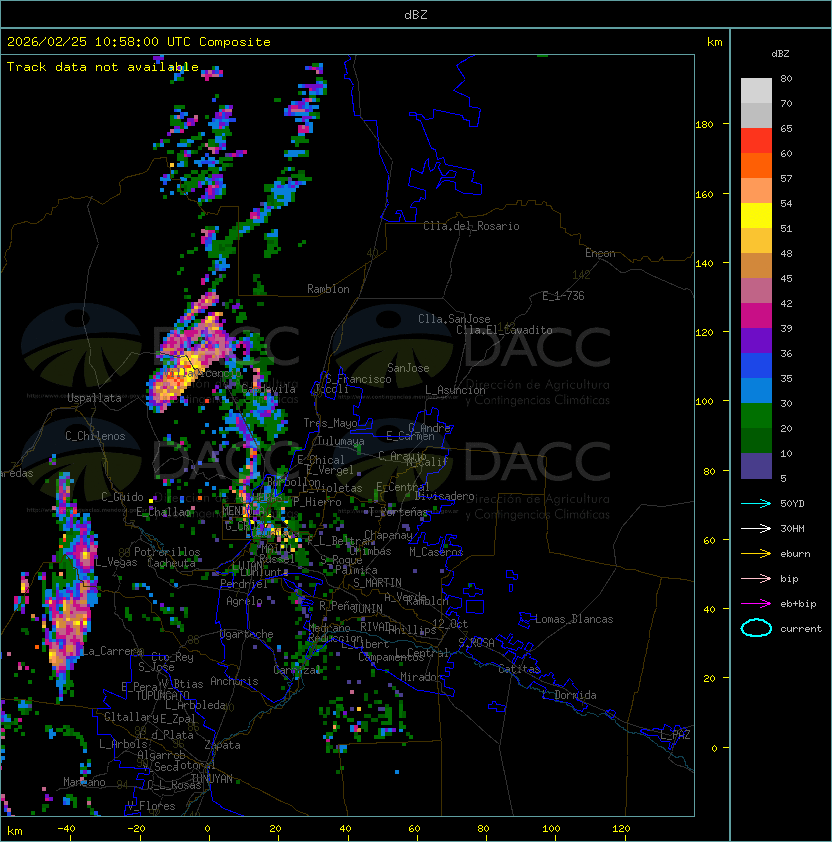832x842 pixels.
Task: Click the E_1-736 map label
Action: (563, 296)
